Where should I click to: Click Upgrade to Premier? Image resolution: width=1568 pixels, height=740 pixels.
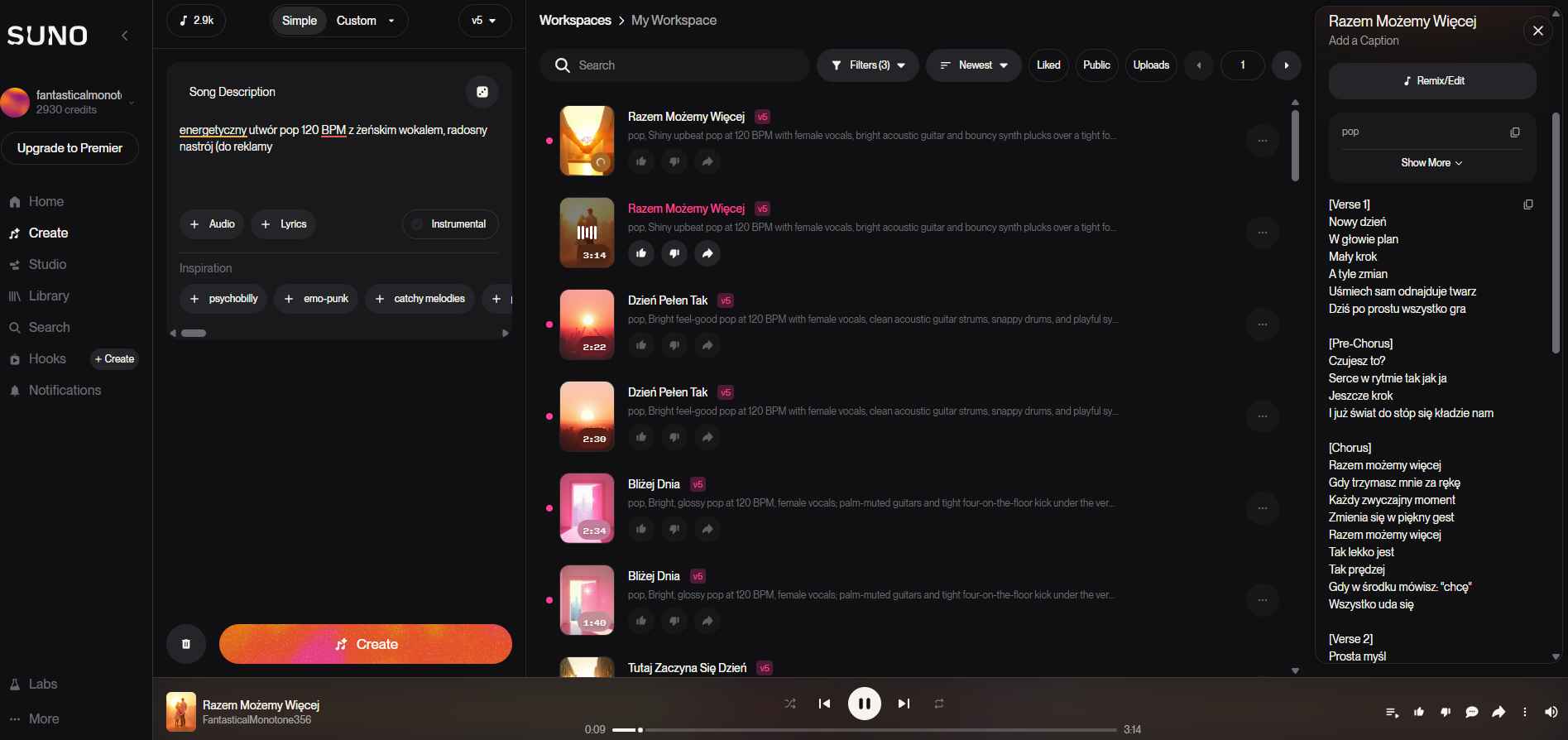(x=70, y=148)
